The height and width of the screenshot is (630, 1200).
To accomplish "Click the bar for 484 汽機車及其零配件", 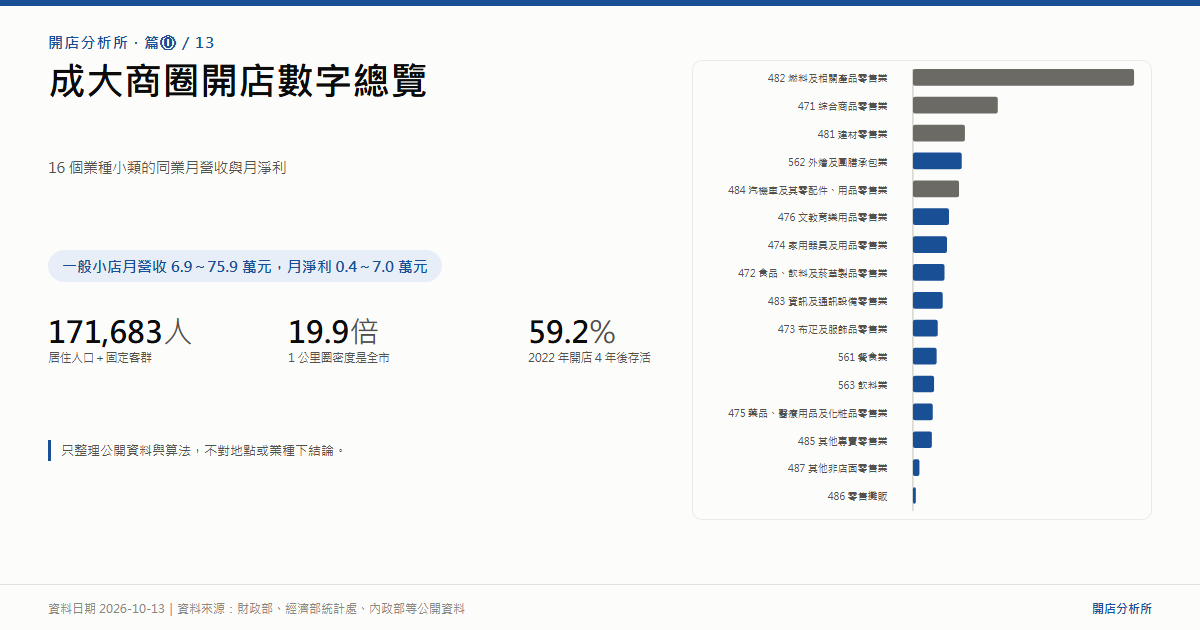I will pos(936,189).
